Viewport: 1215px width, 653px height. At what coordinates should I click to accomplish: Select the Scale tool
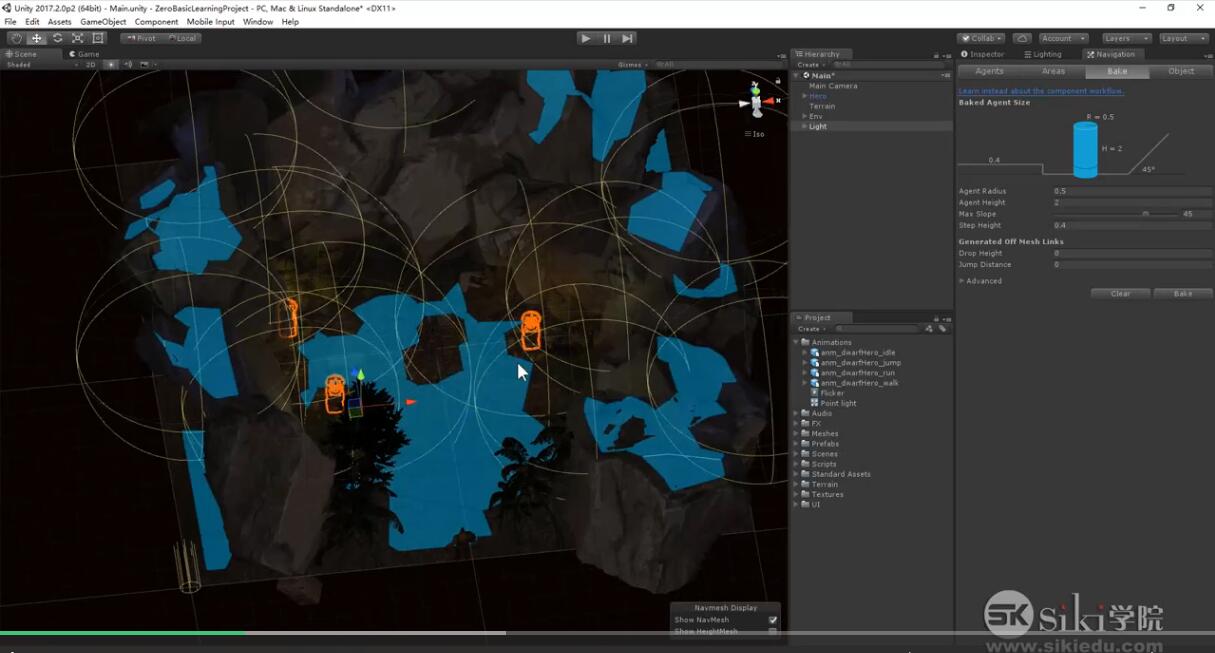click(x=78, y=37)
